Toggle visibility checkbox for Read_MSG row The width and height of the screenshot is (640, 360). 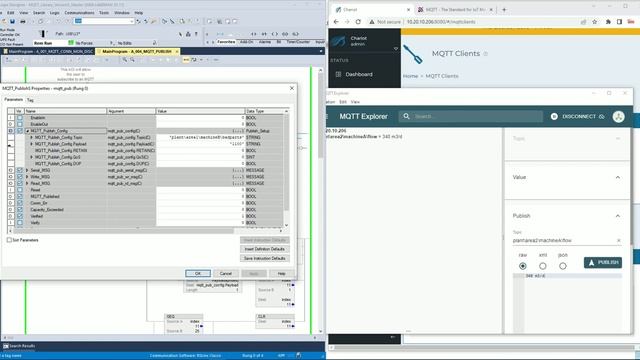click(x=20, y=183)
